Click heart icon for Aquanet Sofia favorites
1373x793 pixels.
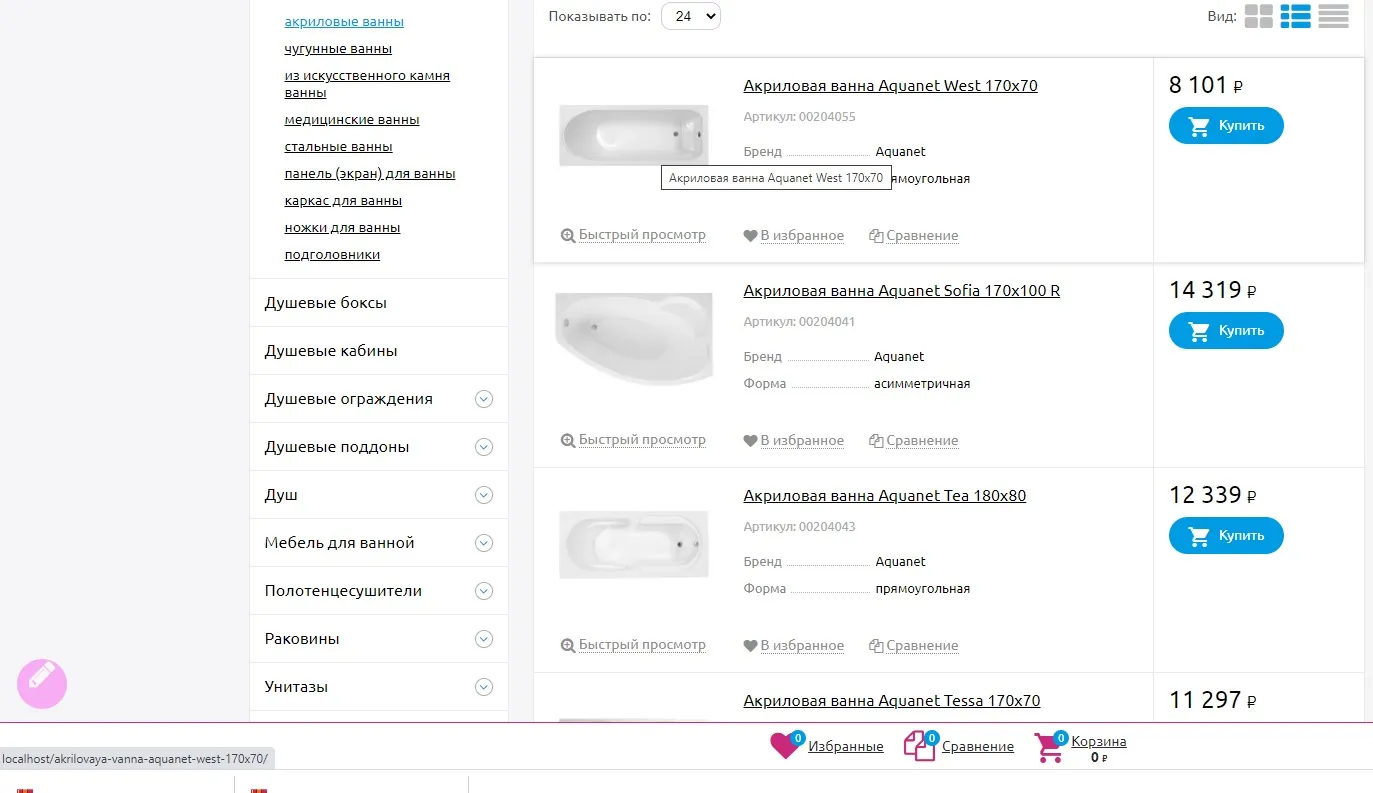750,441
